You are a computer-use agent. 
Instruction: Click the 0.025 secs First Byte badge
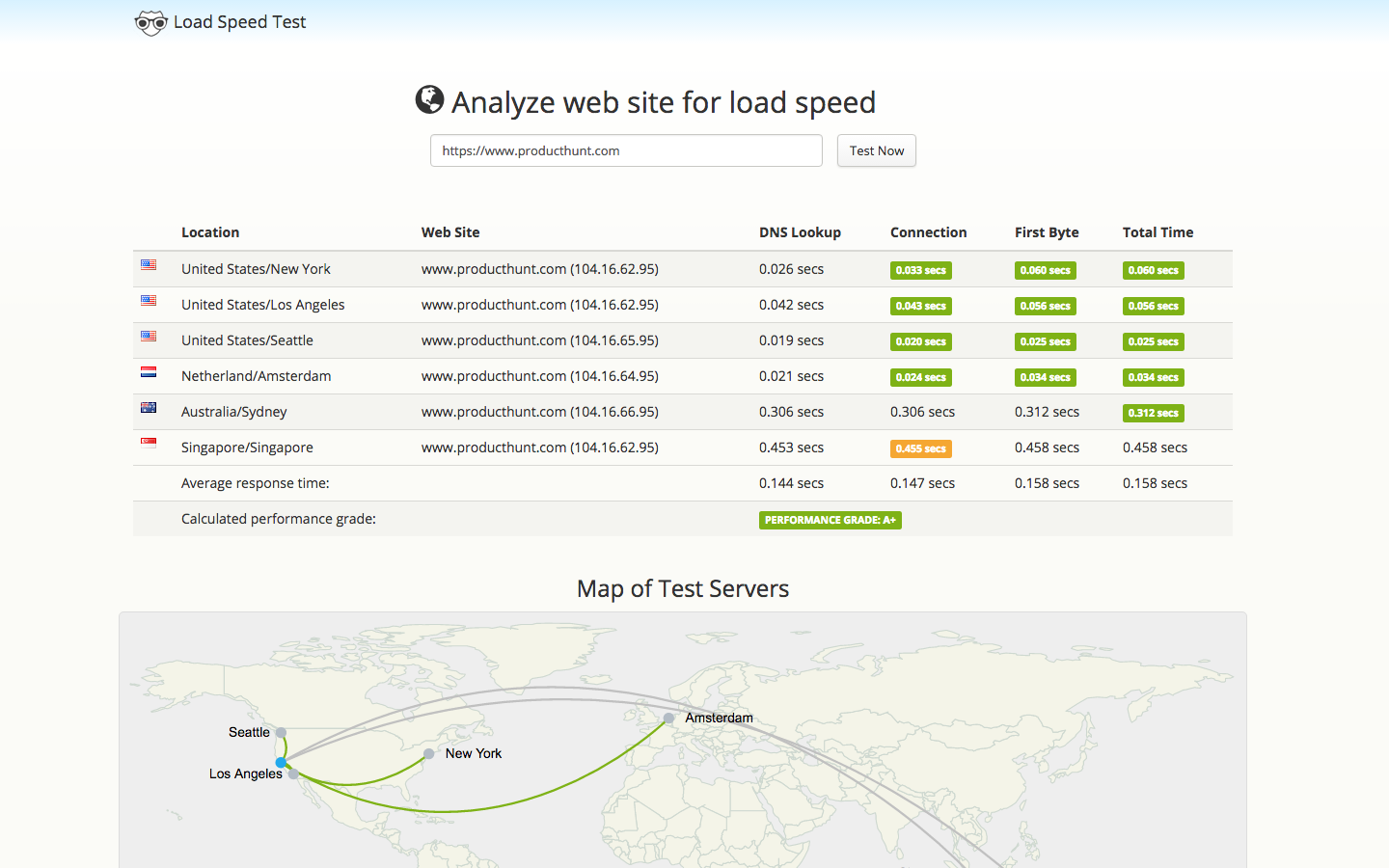pos(1046,341)
